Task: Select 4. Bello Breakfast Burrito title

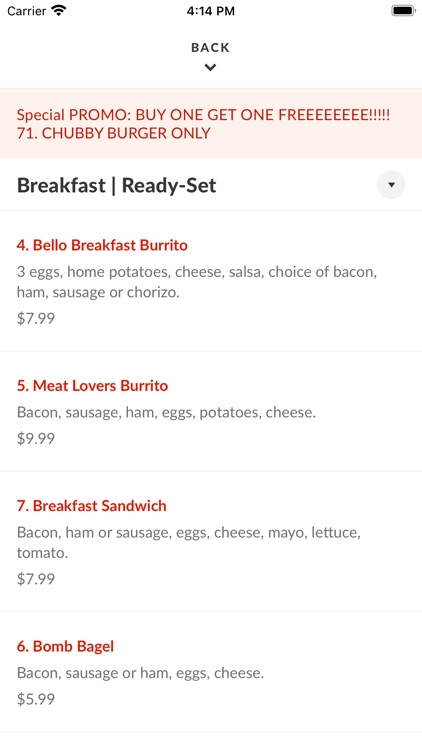Action: (102, 245)
